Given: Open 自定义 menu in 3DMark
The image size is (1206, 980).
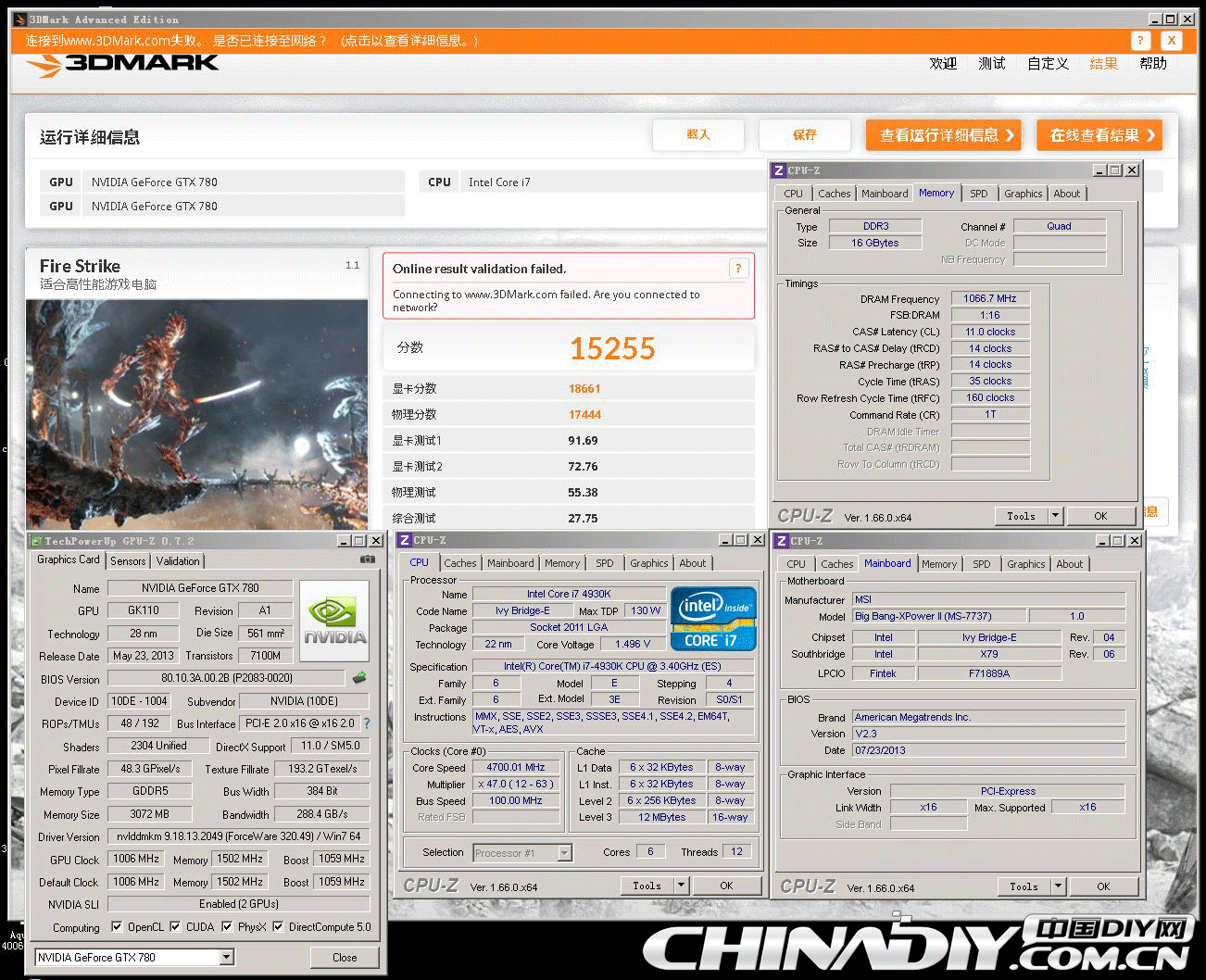Looking at the screenshot, I should (1048, 63).
